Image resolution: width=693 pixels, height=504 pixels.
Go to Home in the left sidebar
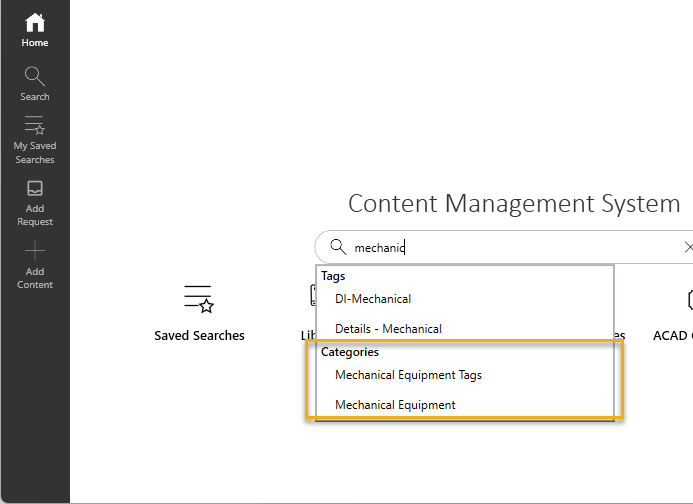[x=35, y=23]
